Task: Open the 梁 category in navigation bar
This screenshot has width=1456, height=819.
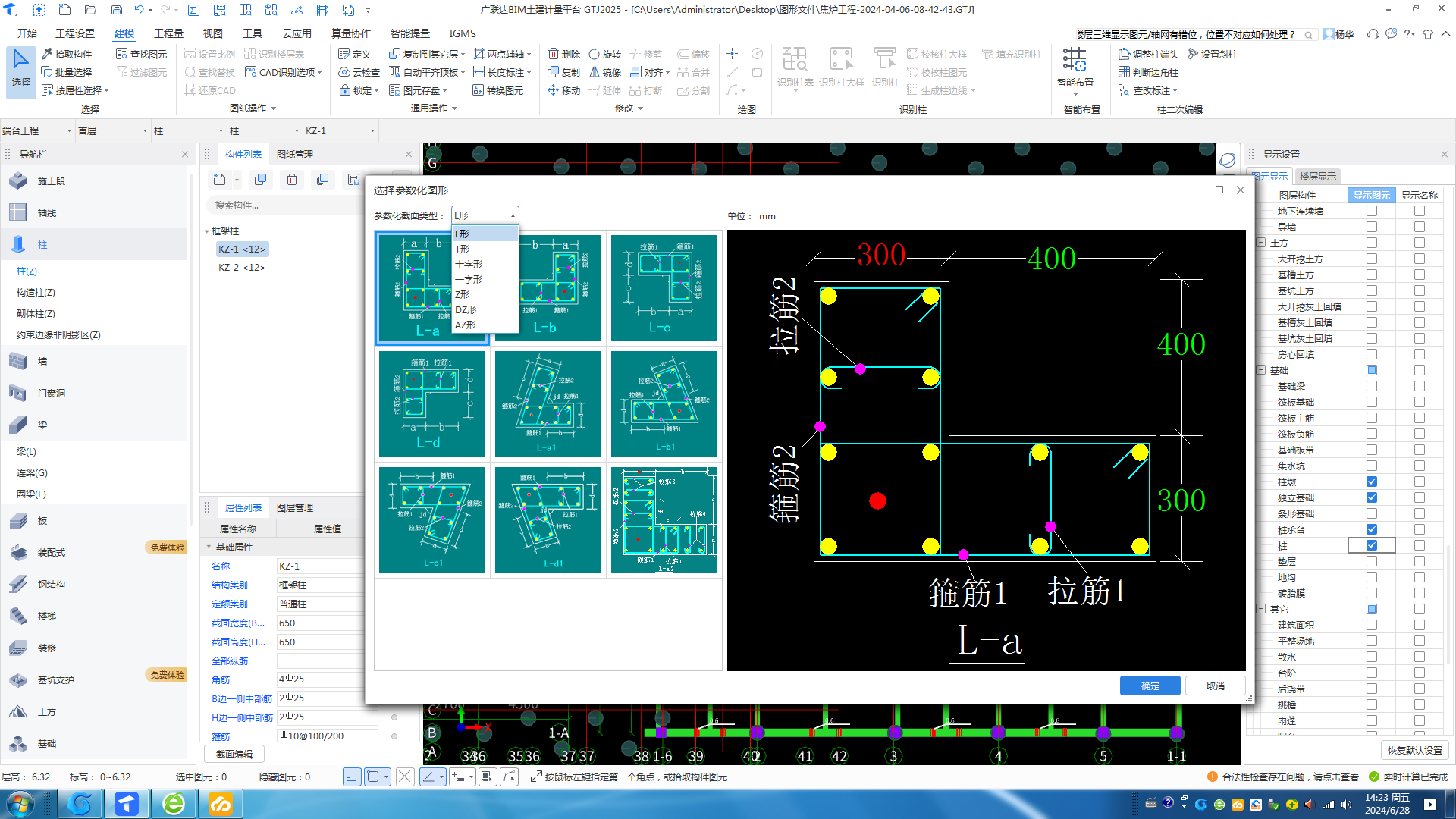Action: pyautogui.click(x=94, y=425)
